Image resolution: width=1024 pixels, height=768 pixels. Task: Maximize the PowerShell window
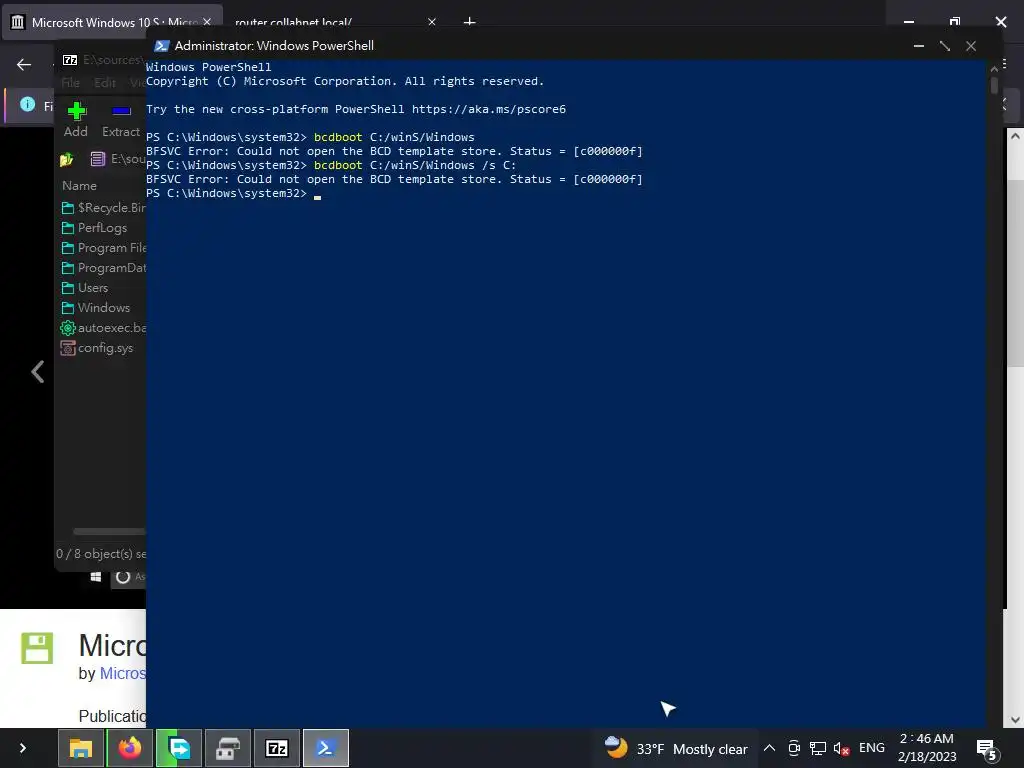[x=945, y=46]
